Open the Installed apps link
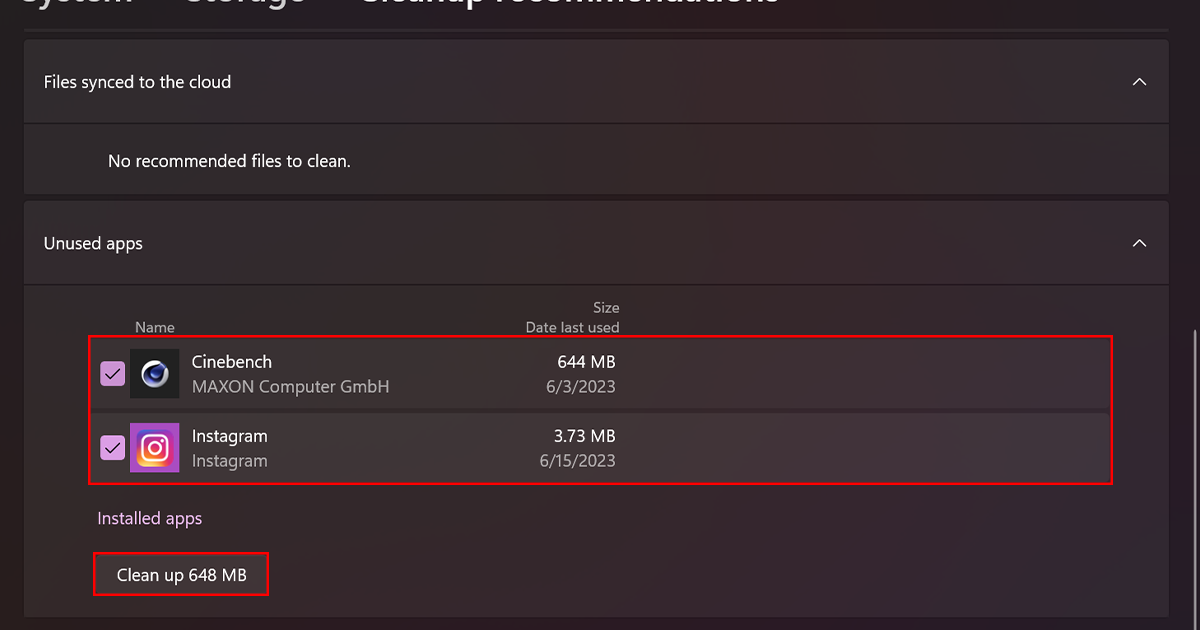This screenshot has width=1200, height=630. (149, 518)
